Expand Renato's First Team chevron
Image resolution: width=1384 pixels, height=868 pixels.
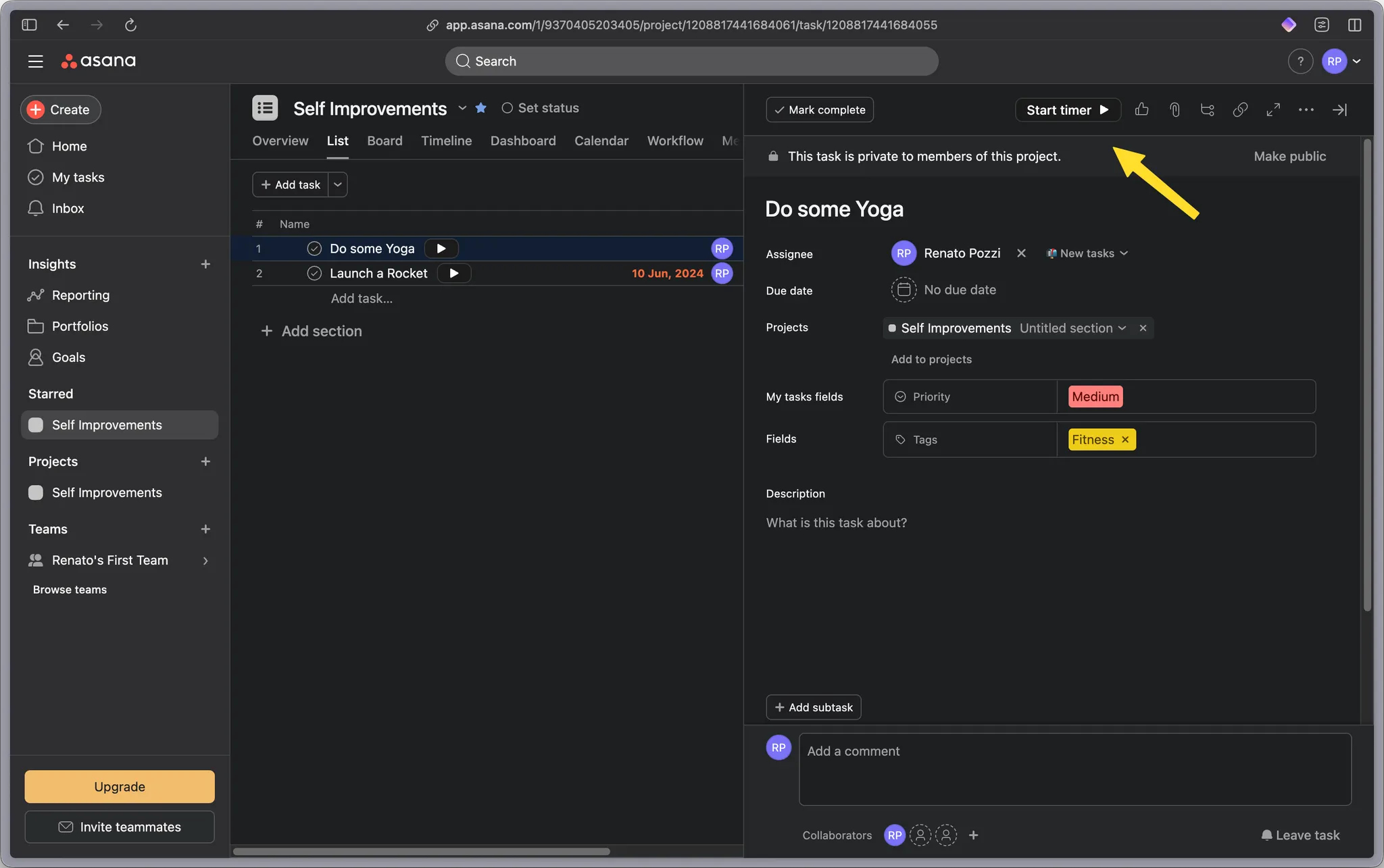point(205,561)
